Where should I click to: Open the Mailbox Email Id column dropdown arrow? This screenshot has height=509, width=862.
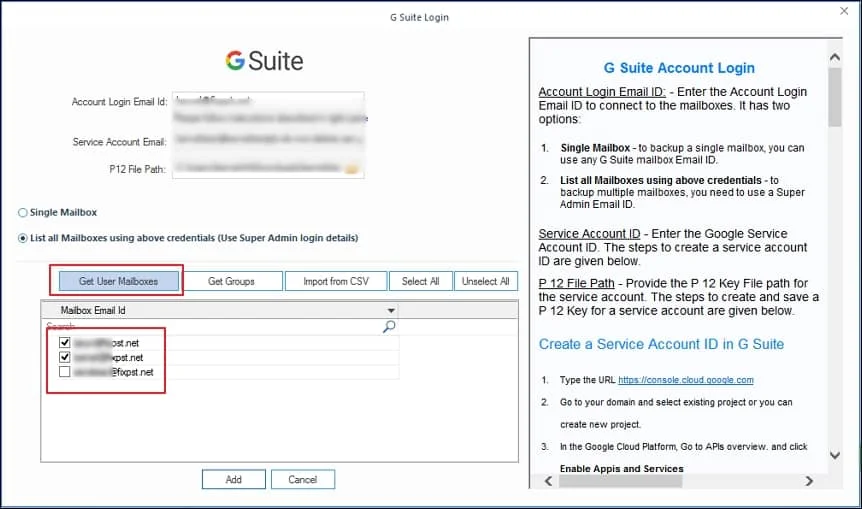391,311
